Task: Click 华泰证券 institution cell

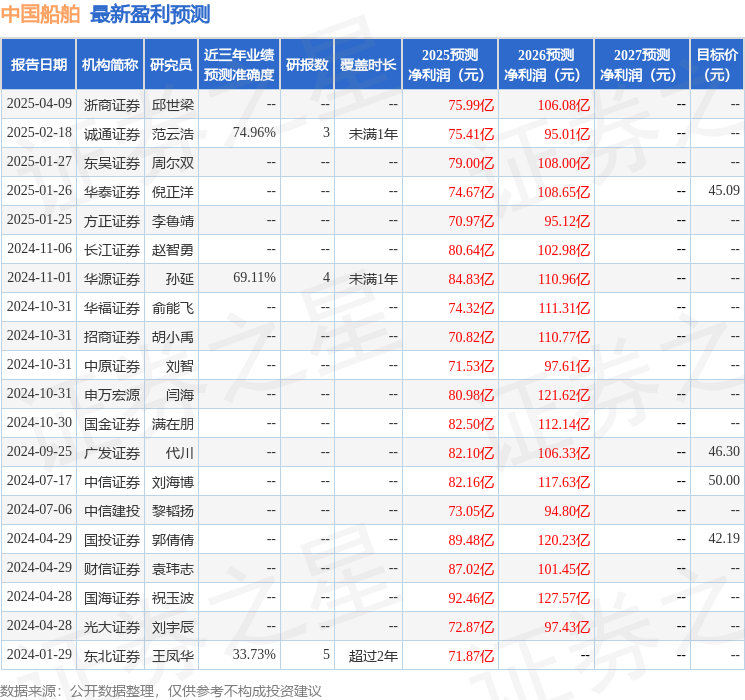Action: click(112, 192)
